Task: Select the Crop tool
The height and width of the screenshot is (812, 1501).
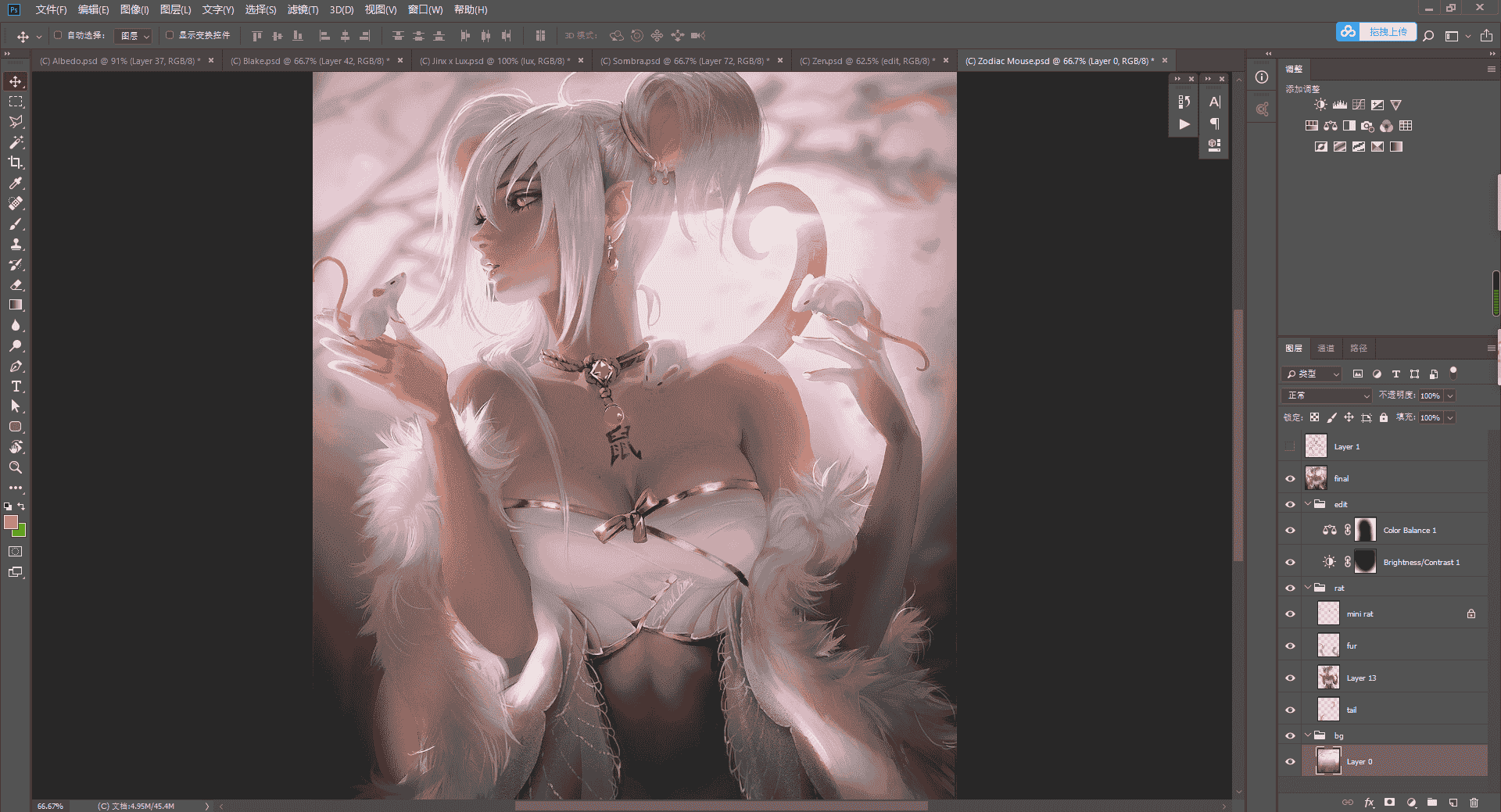Action: [16, 163]
